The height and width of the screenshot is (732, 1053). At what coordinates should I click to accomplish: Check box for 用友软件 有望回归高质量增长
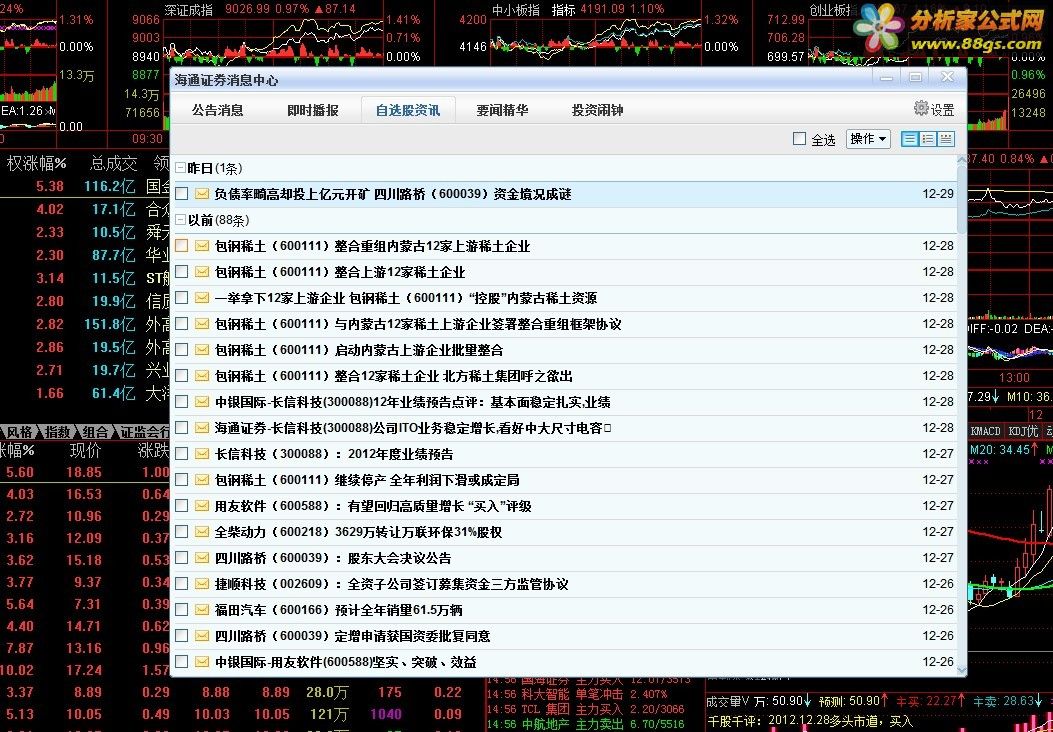181,506
